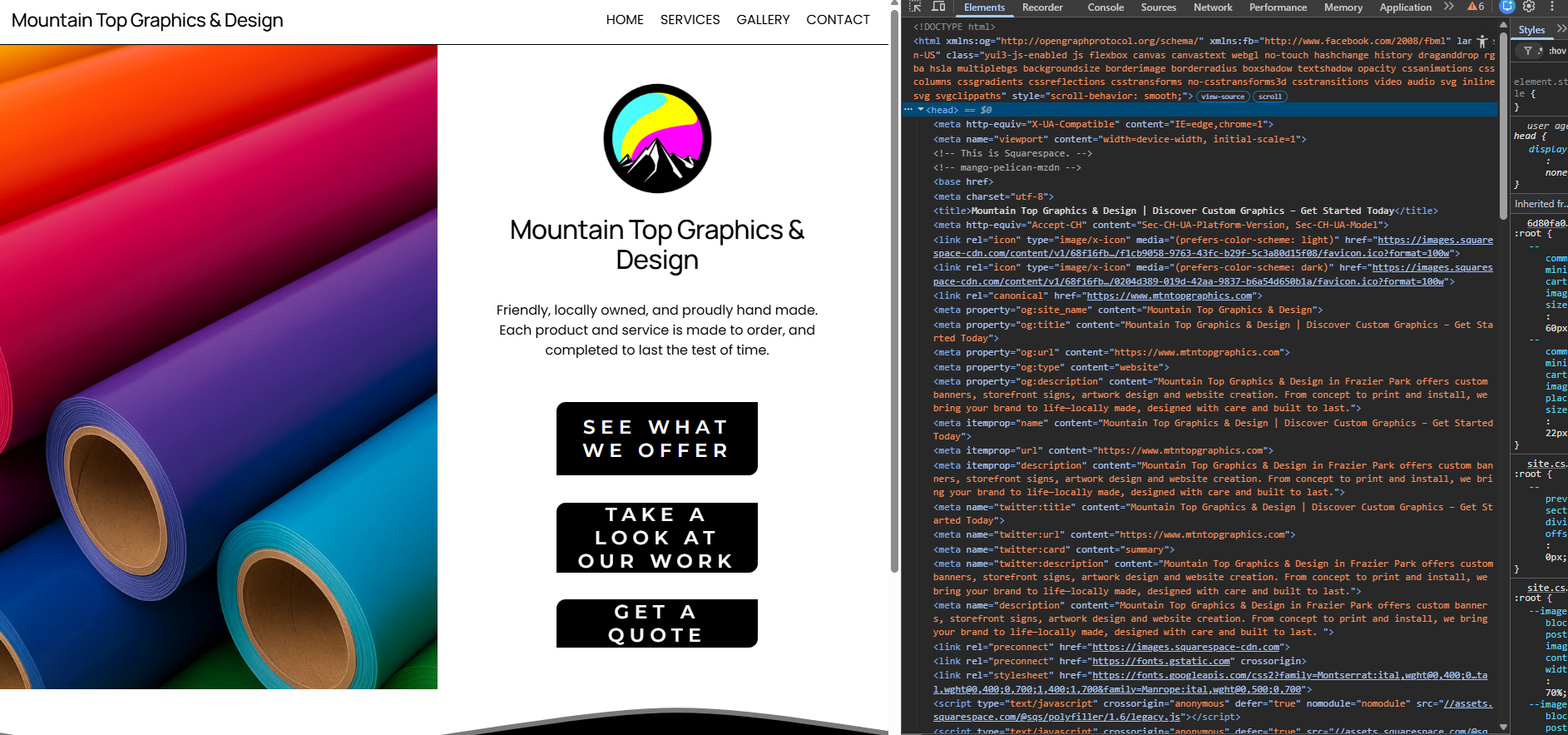
Task: Open CONTACT in site navigation
Action: pyautogui.click(x=838, y=20)
